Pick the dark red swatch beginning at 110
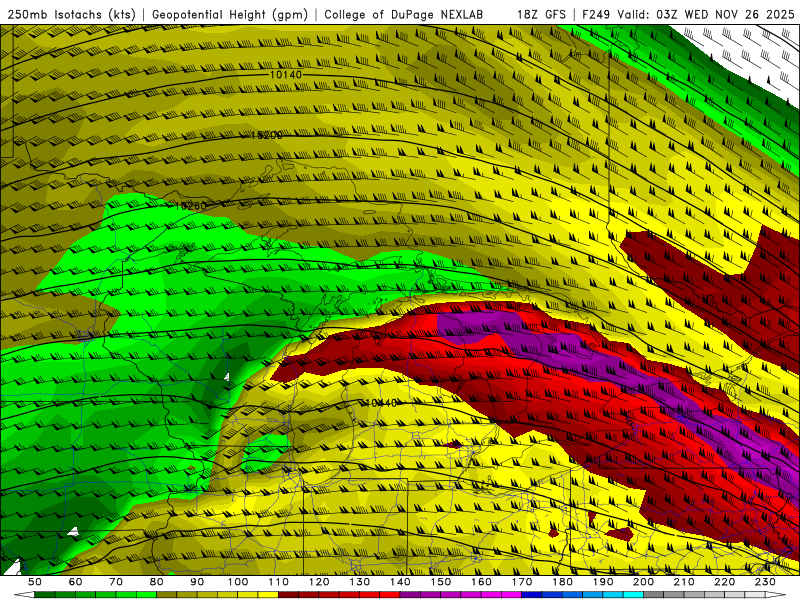This screenshot has width=800, height=600. pos(288,595)
